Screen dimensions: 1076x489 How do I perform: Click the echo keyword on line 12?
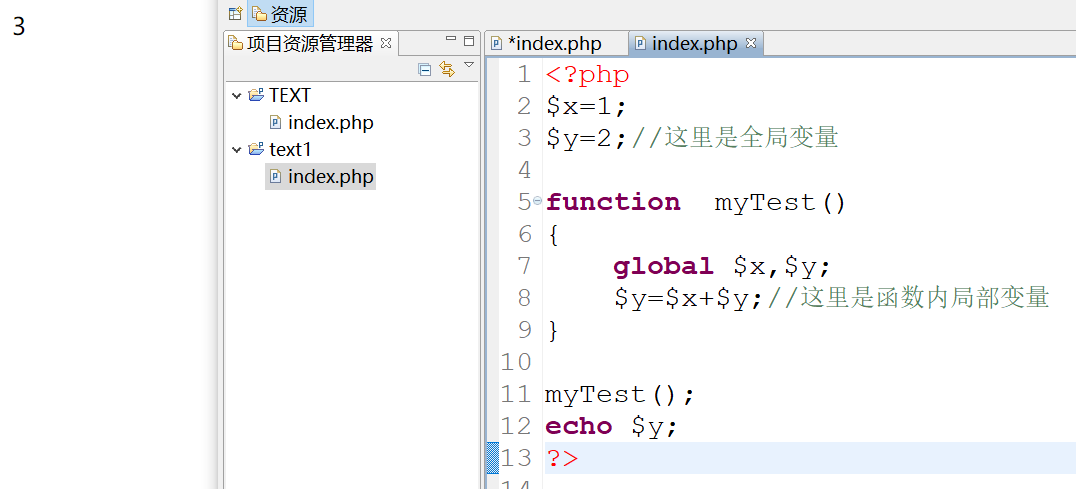578,426
